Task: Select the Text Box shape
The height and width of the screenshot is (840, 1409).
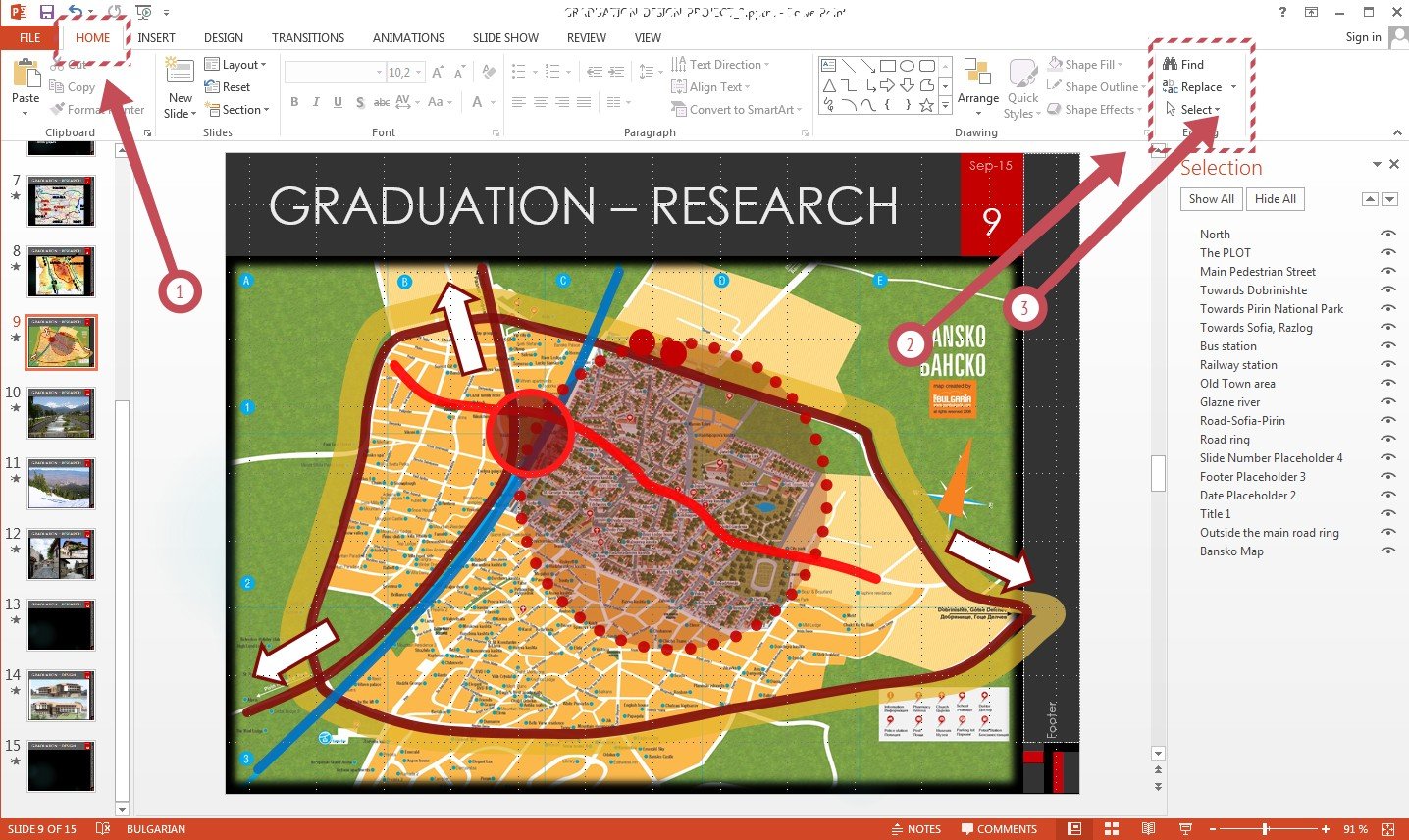Action: click(x=829, y=66)
